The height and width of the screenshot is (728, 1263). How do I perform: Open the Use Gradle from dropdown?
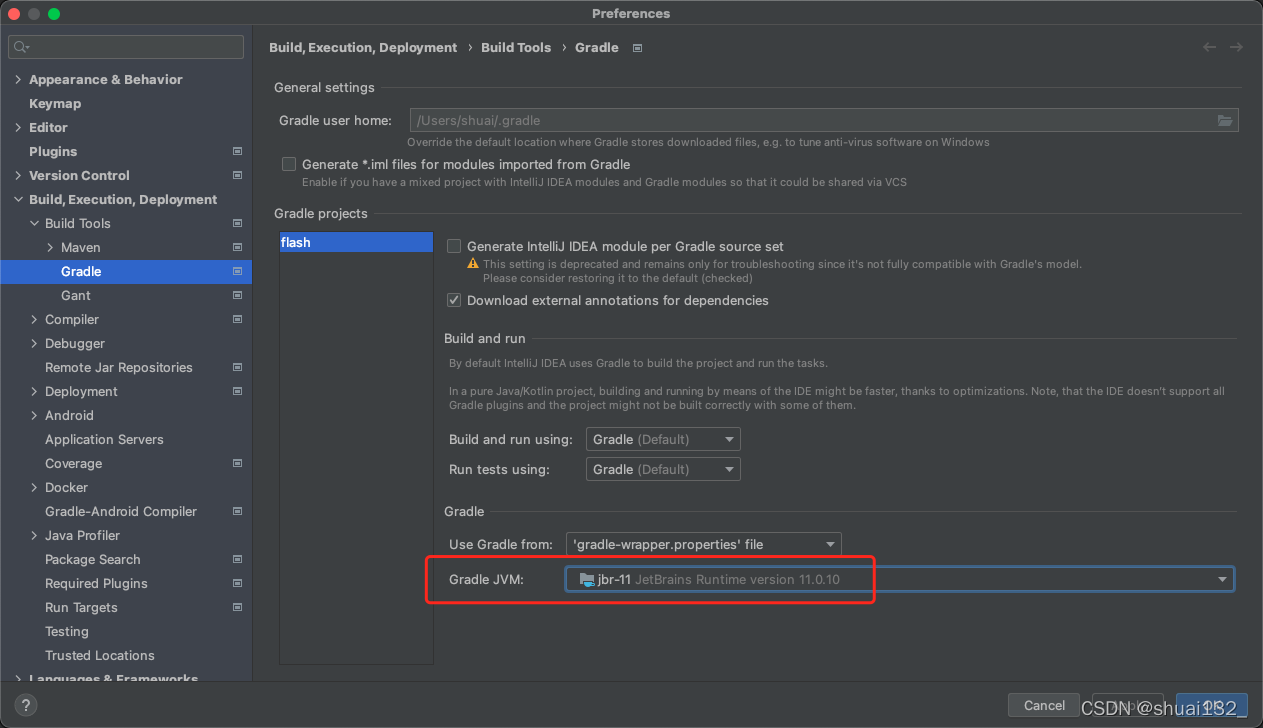(x=830, y=544)
